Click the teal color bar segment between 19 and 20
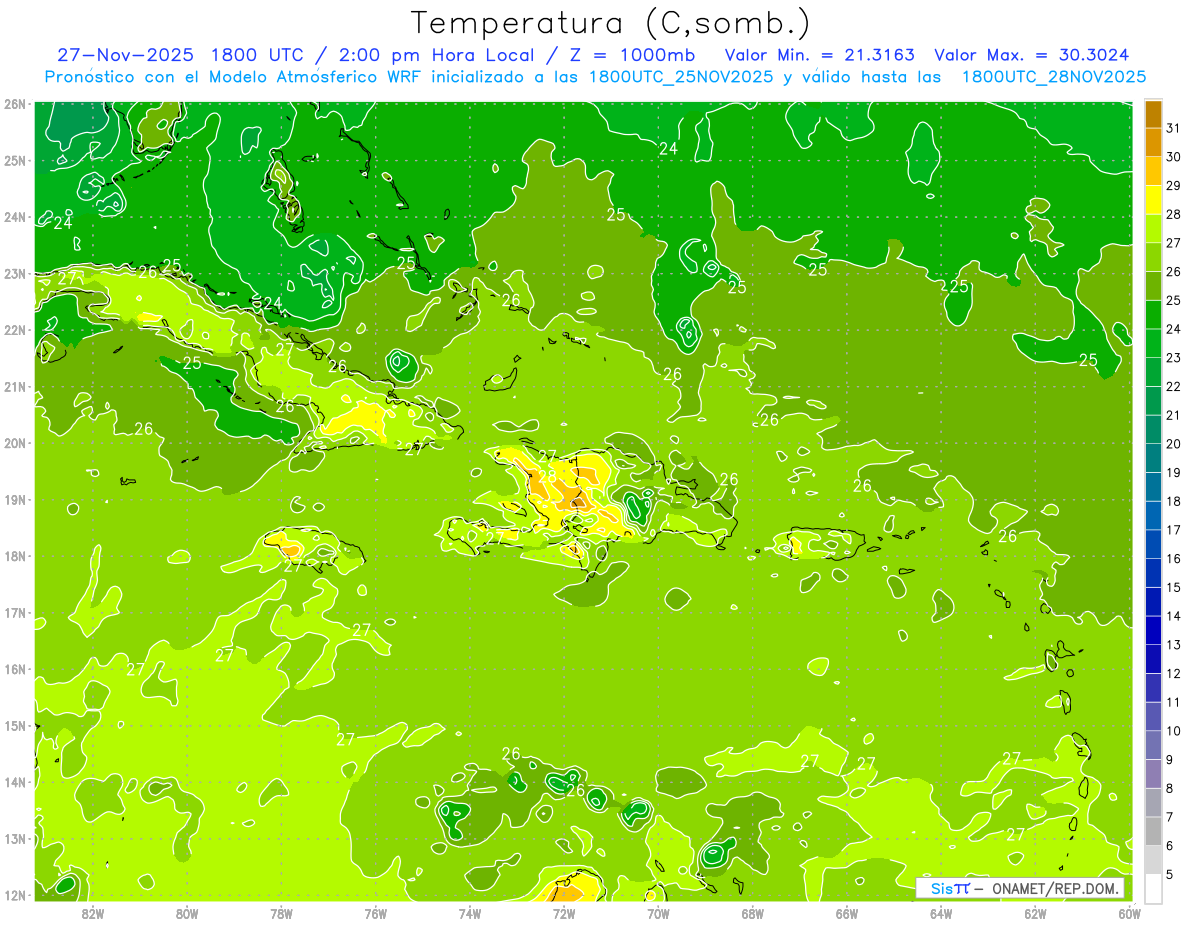This screenshot has height=927, width=1200. pyautogui.click(x=1153, y=458)
